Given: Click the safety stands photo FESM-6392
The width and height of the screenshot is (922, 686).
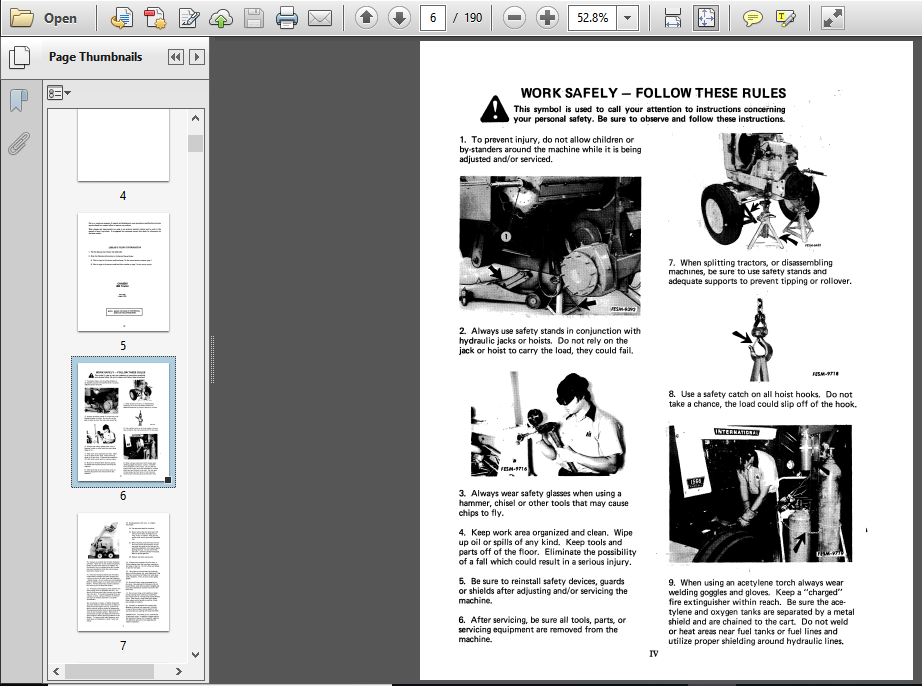Looking at the screenshot, I should pos(550,246).
